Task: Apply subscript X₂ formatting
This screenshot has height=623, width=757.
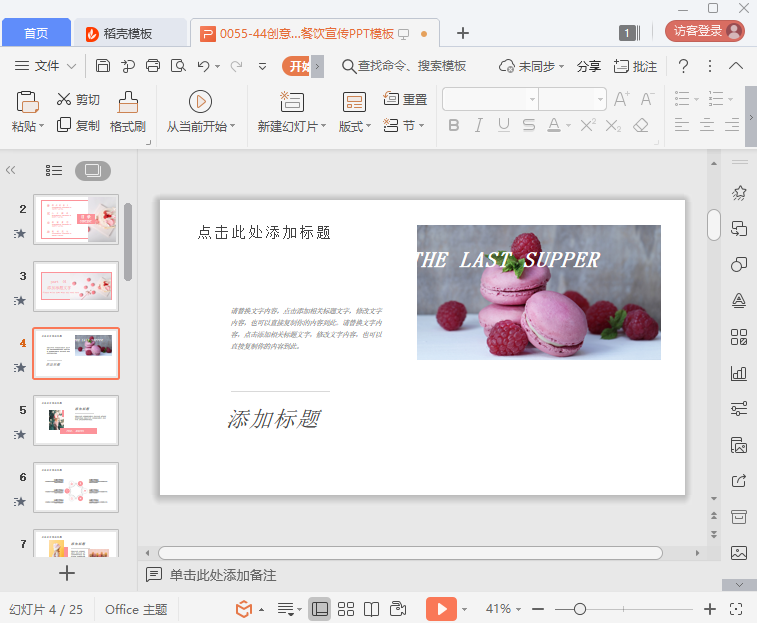Action: [x=613, y=126]
